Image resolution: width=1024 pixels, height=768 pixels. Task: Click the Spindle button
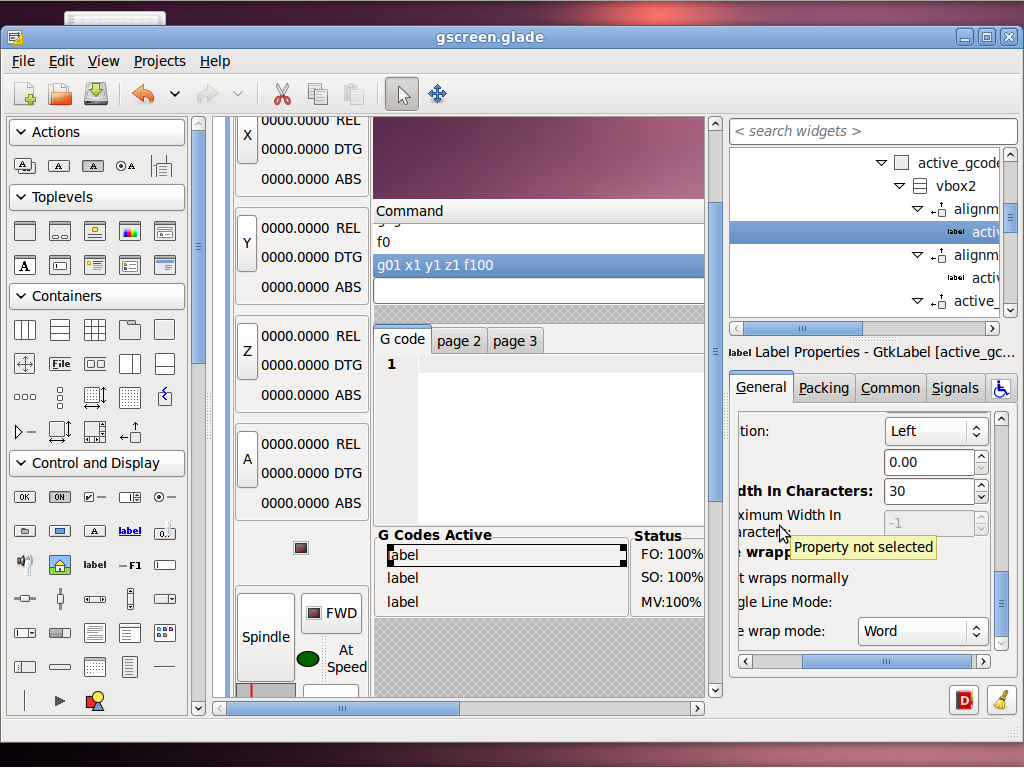point(266,637)
